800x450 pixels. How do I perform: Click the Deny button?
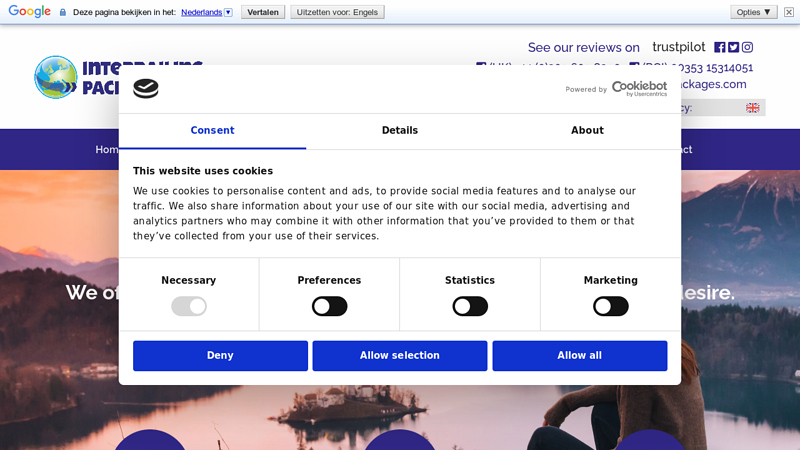pos(220,356)
